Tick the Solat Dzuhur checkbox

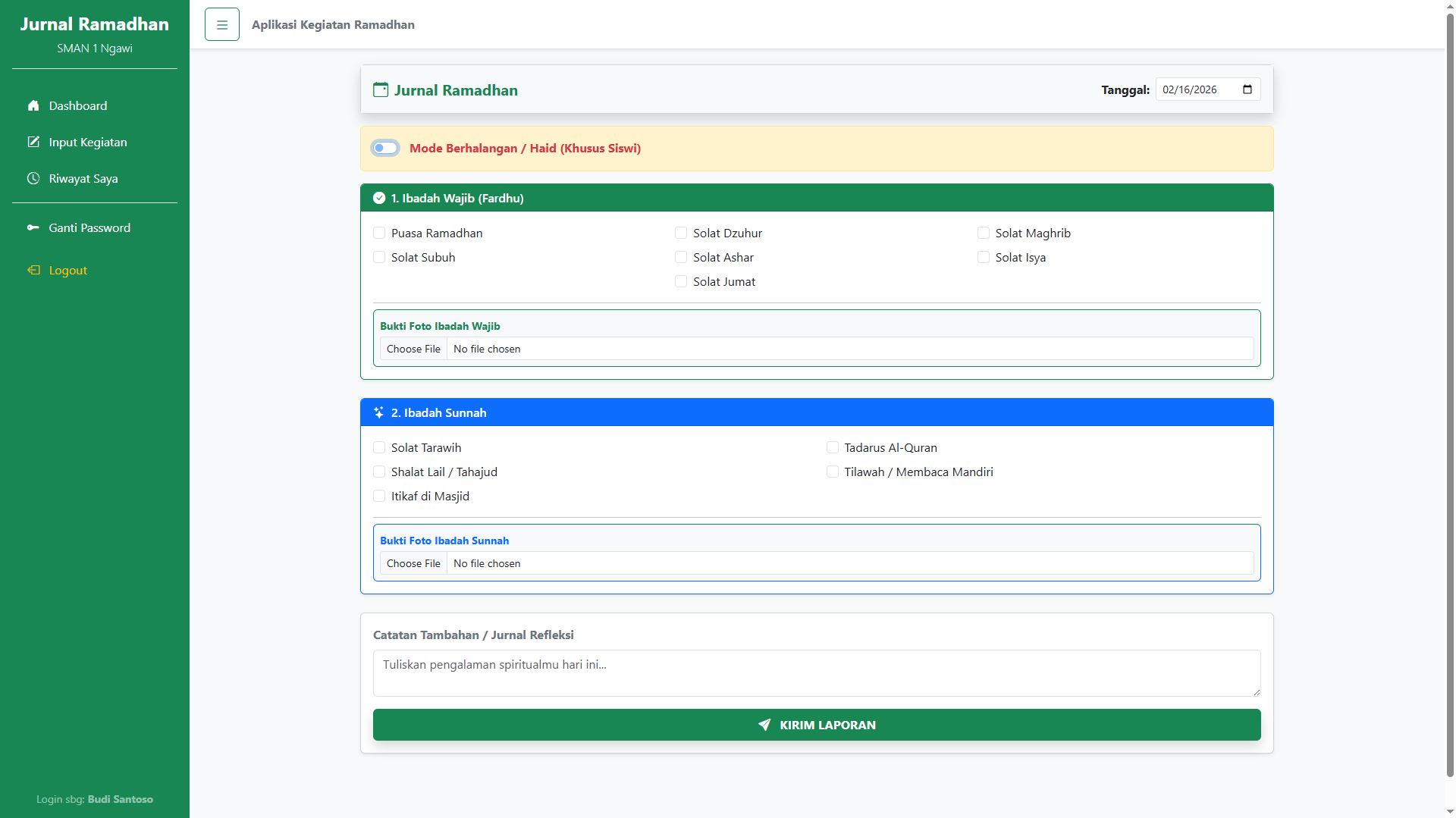(x=681, y=233)
